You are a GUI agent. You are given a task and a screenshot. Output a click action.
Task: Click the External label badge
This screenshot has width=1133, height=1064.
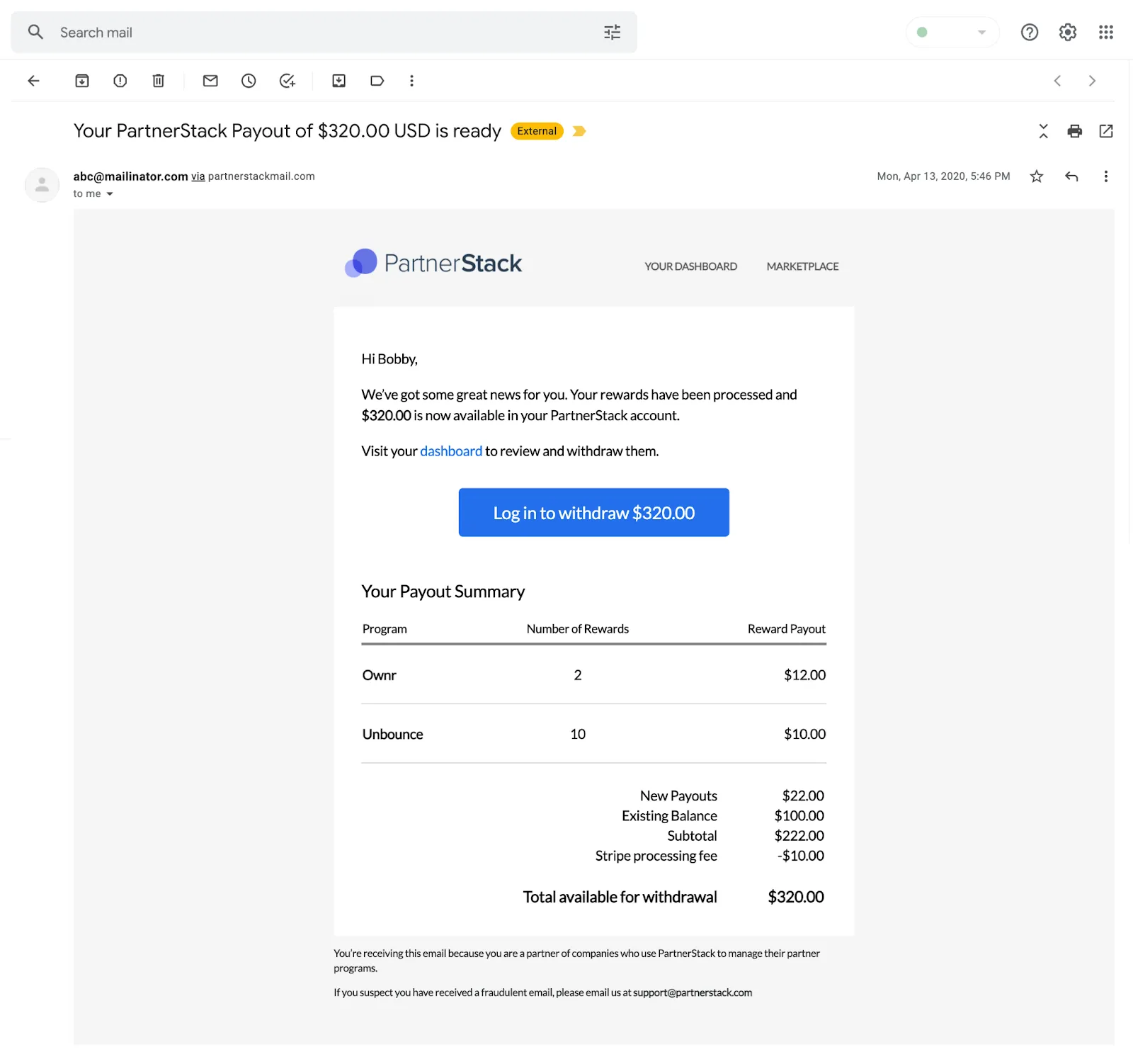[x=537, y=131]
